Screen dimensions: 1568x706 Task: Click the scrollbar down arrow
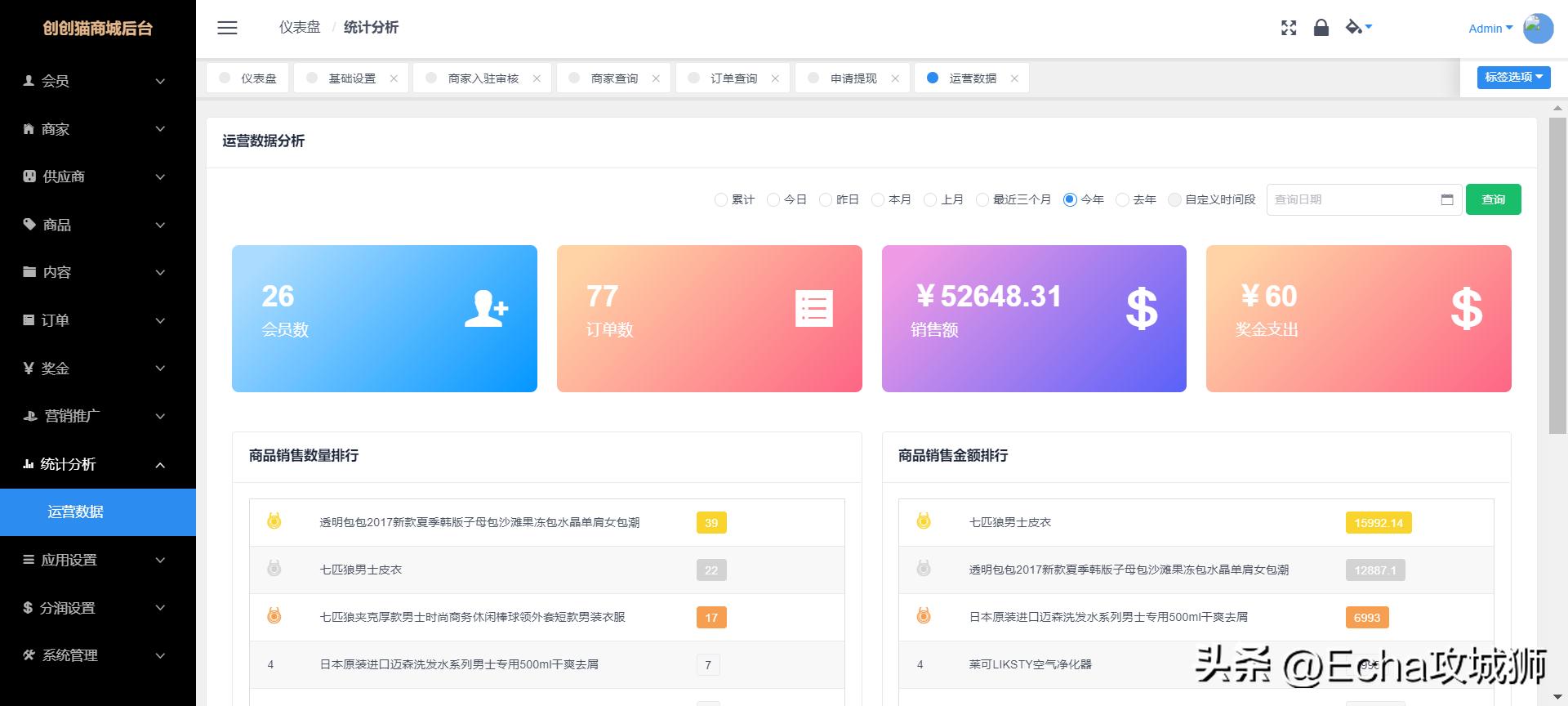[1557, 699]
